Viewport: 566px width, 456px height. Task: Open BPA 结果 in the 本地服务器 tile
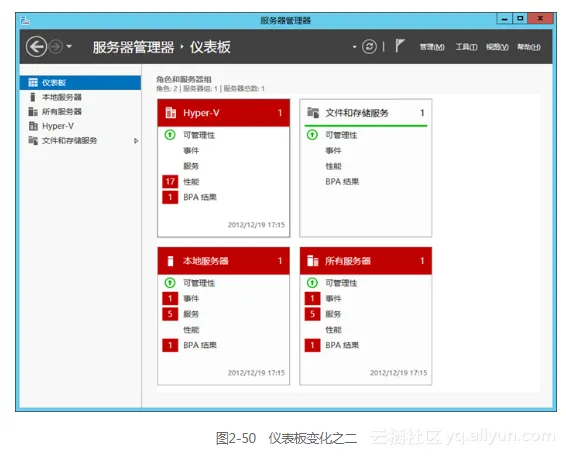pos(200,346)
